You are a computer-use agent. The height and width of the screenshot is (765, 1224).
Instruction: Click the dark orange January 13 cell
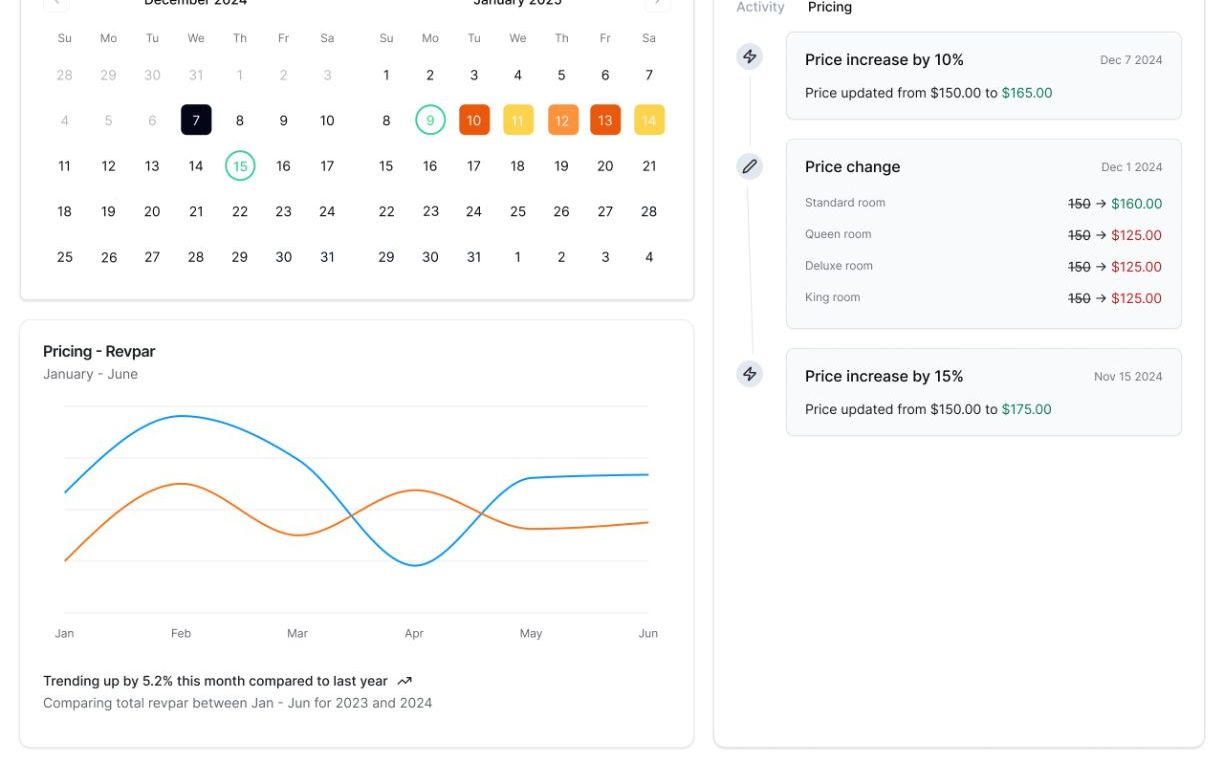(605, 120)
